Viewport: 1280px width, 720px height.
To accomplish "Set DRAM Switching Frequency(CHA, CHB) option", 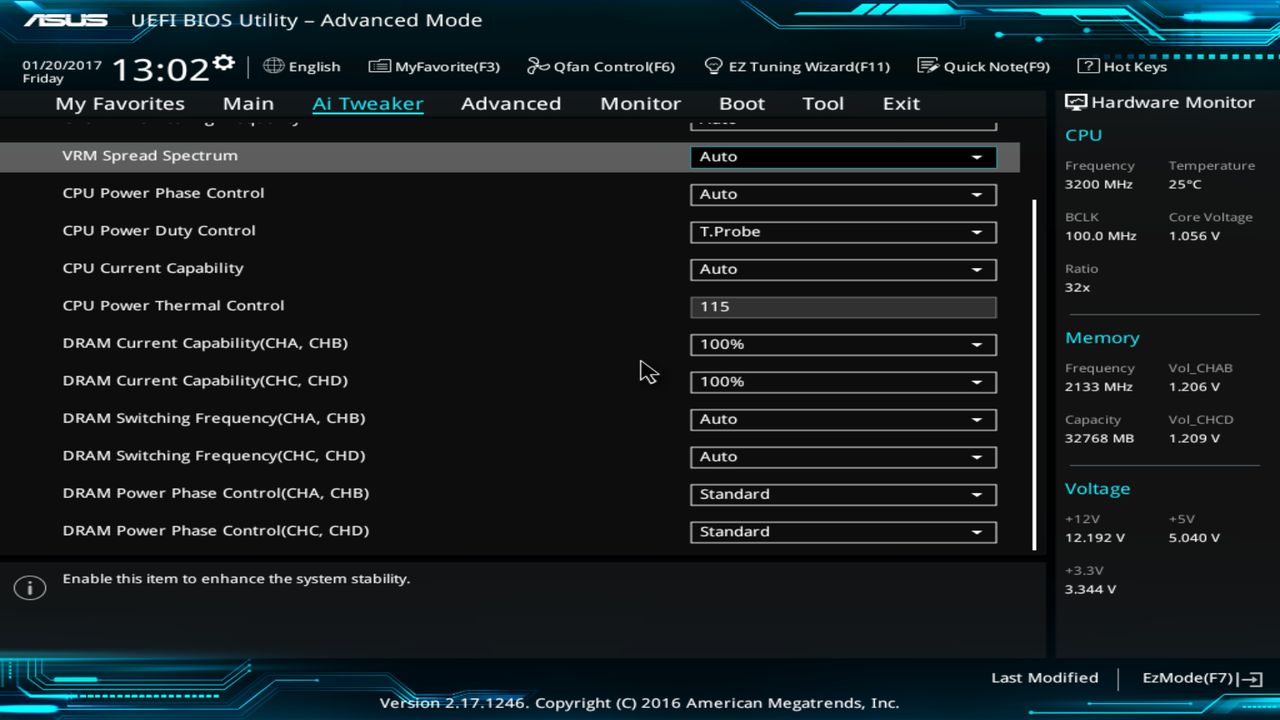I will (x=842, y=419).
